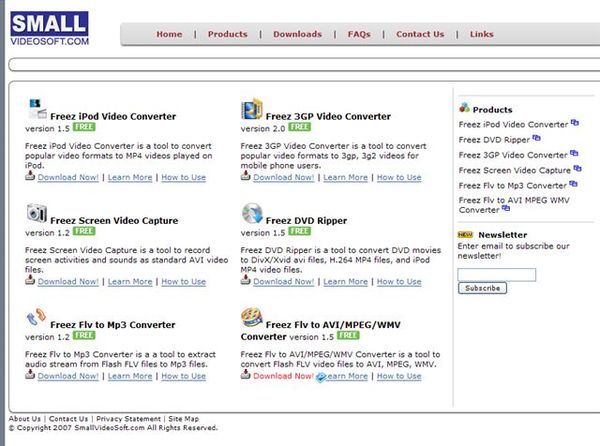Viewport: 600px width, 446px height.
Task: Open Learn More for Freez 3GP Video Converter
Action: (x=345, y=177)
